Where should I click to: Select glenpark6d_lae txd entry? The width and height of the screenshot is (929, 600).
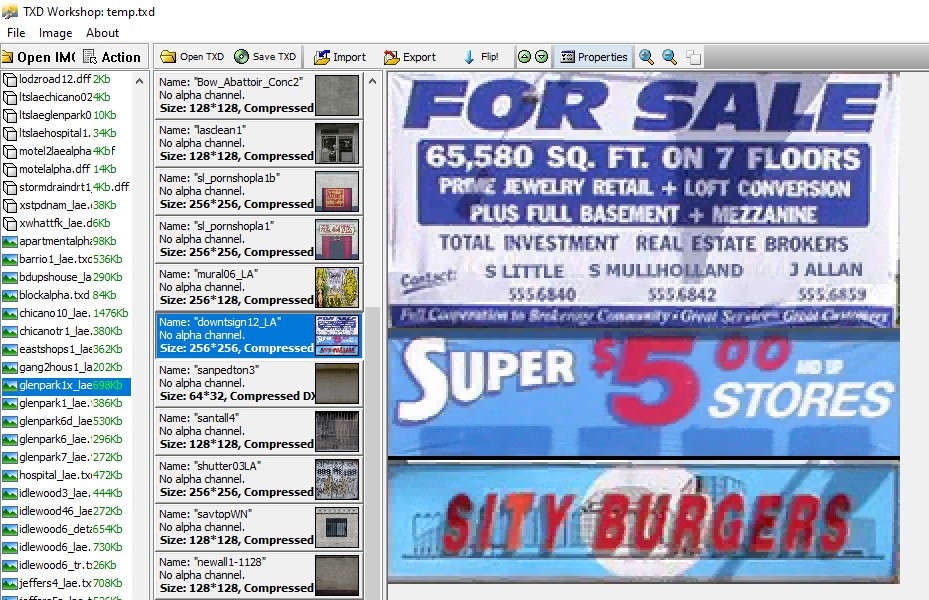coord(66,421)
